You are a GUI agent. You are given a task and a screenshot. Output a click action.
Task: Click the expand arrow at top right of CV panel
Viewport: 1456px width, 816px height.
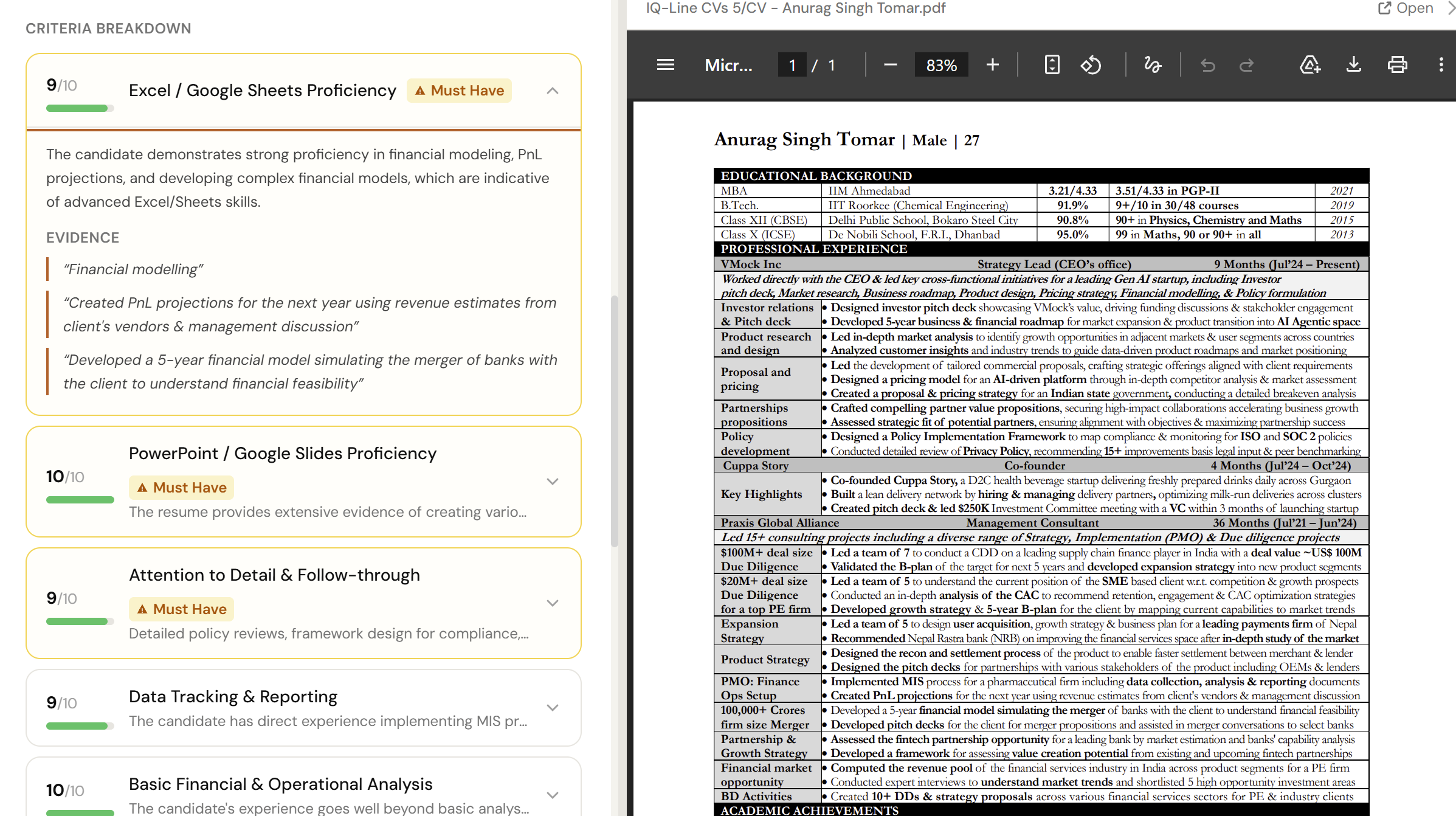click(x=1451, y=9)
